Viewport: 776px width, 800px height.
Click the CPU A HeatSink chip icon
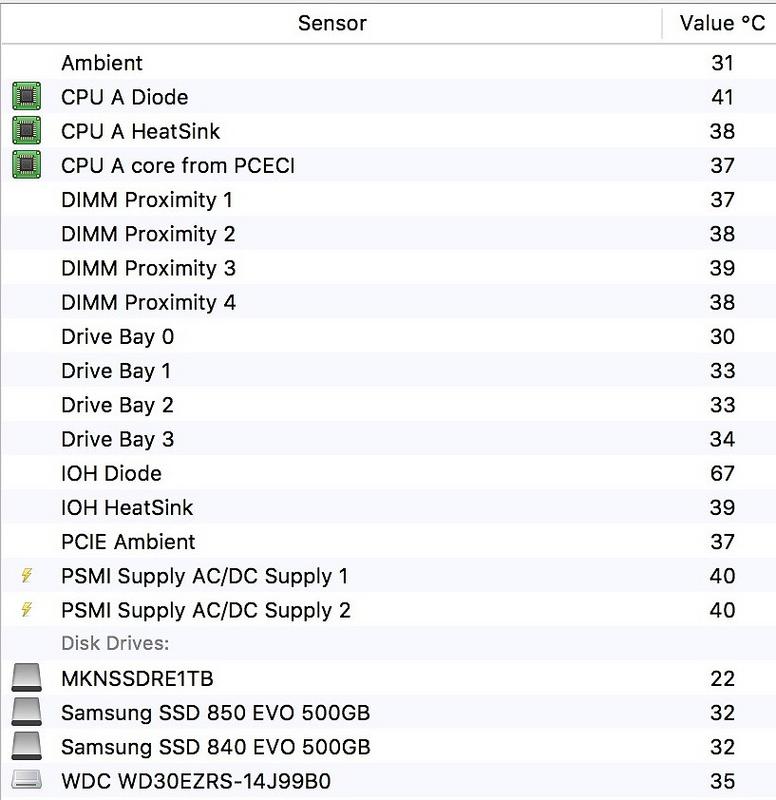27,131
